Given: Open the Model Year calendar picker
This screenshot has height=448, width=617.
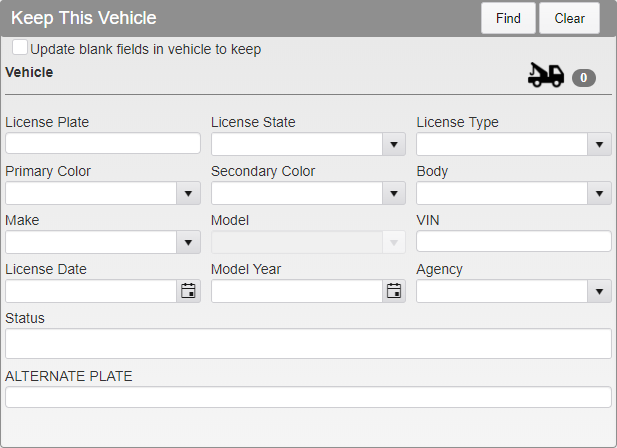Looking at the screenshot, I should (394, 291).
